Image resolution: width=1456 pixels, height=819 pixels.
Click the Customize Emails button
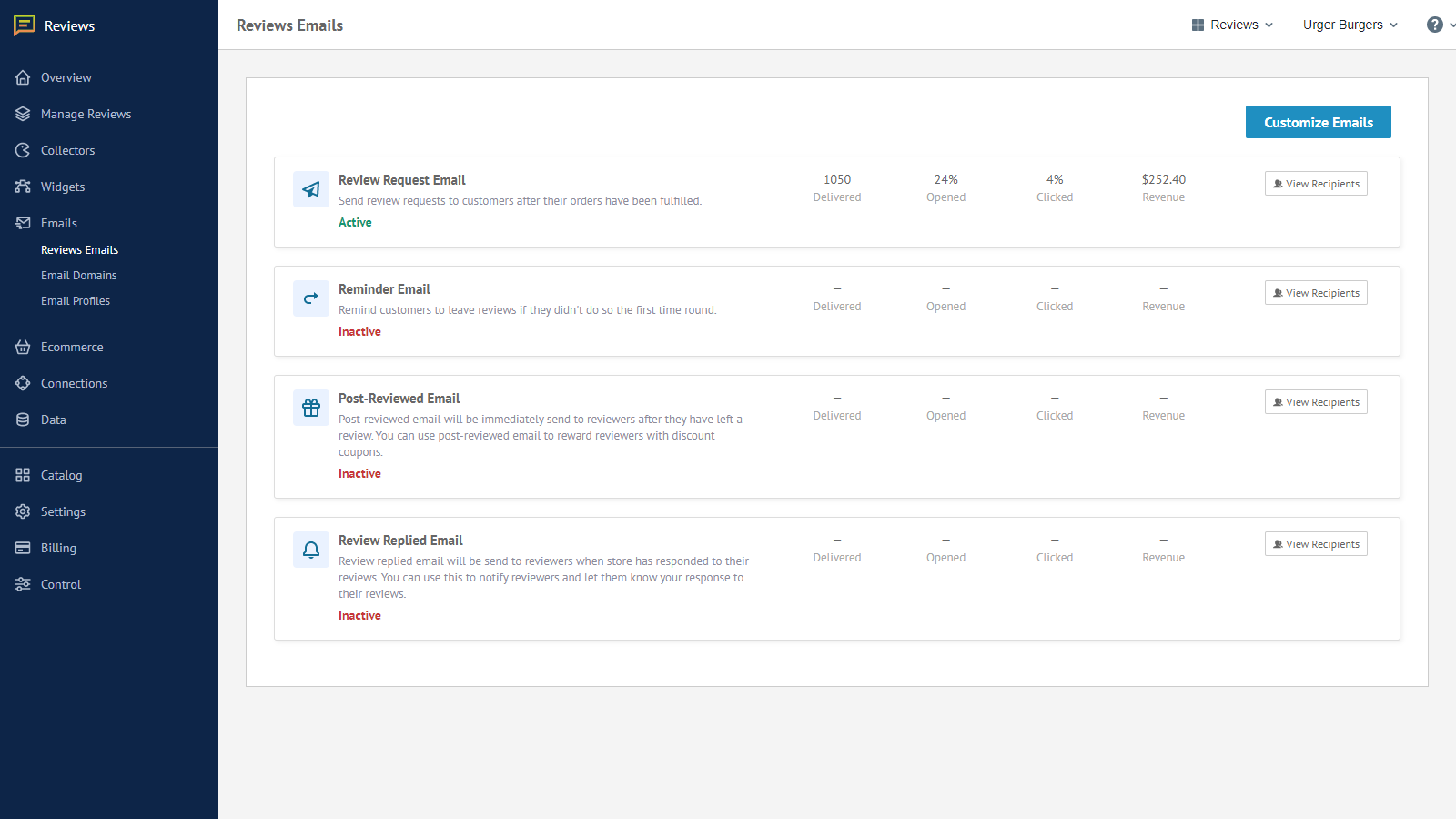point(1318,122)
